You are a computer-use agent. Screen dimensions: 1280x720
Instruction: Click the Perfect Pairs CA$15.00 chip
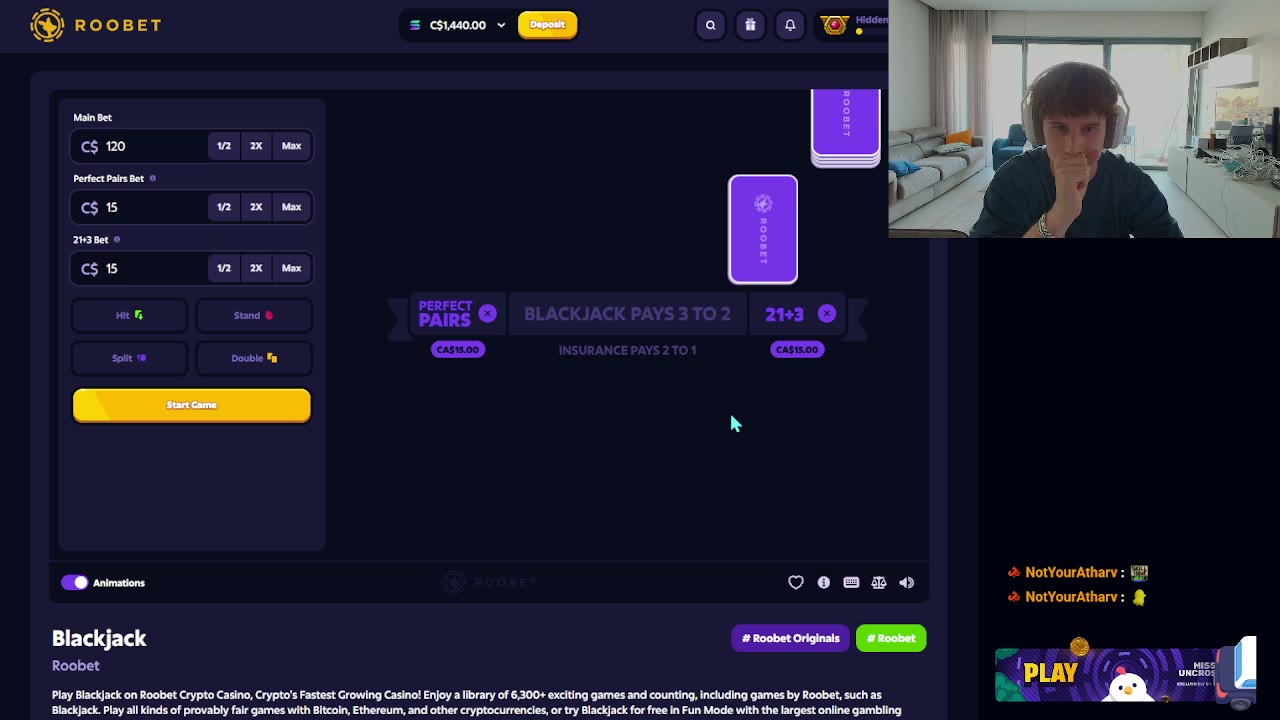click(457, 349)
